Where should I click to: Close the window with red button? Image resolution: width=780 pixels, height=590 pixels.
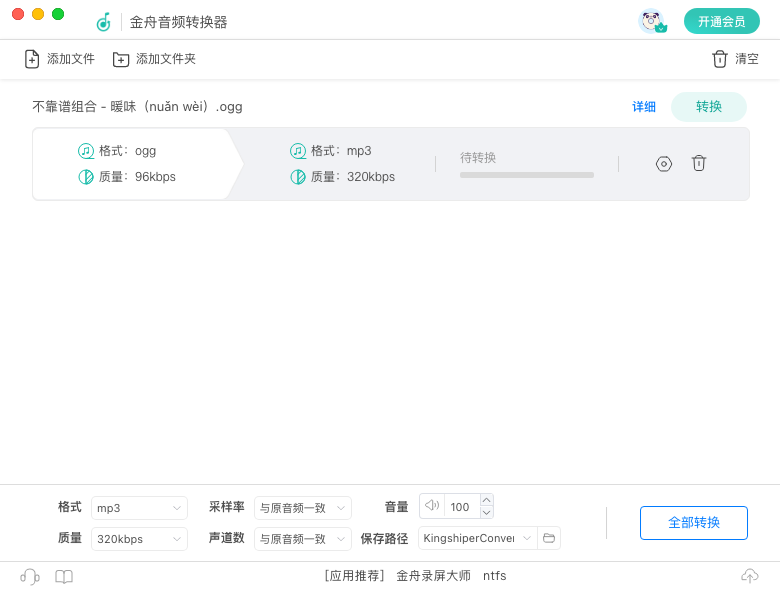(18, 14)
